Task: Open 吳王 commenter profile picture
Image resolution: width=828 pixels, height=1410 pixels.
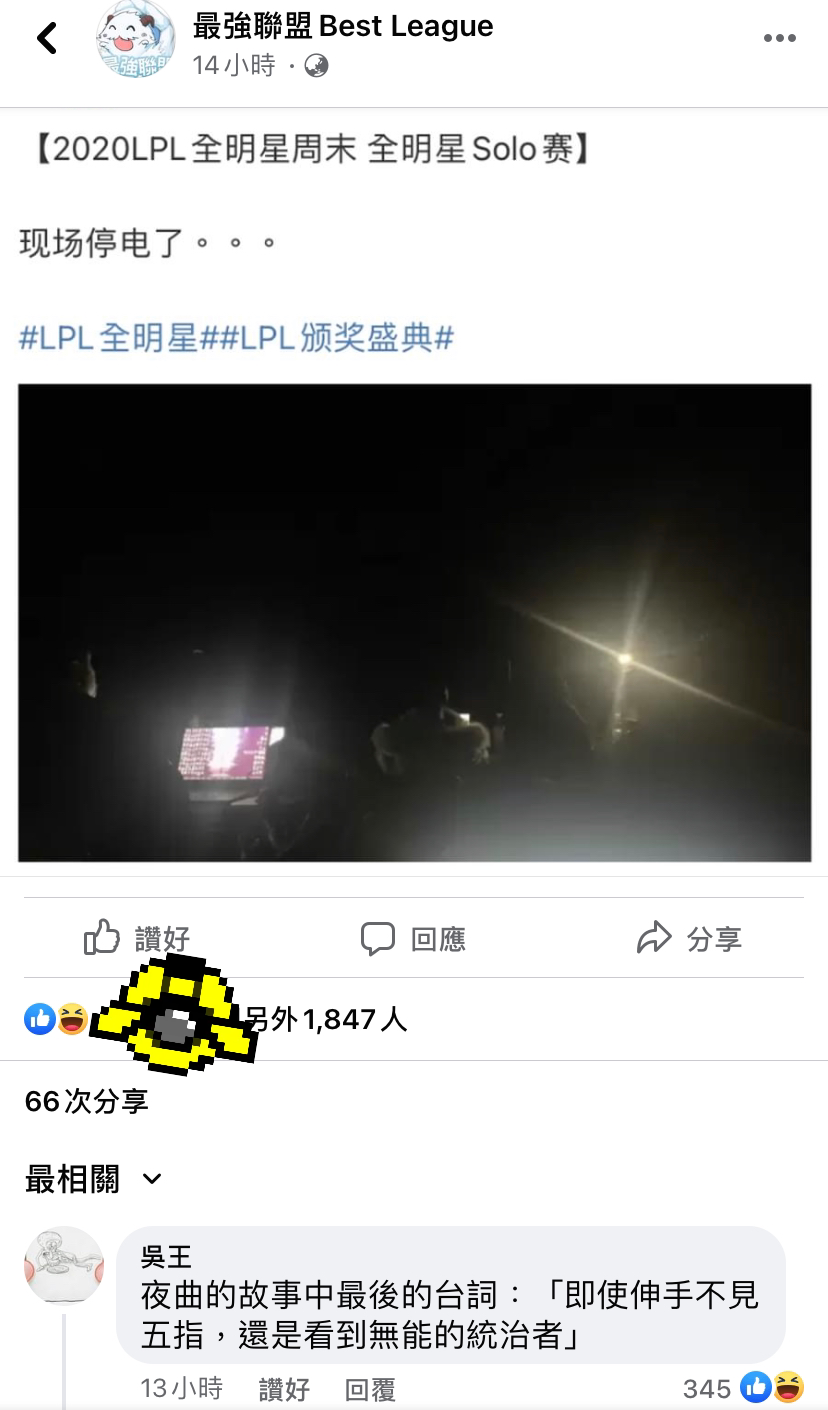Action: point(64,1265)
